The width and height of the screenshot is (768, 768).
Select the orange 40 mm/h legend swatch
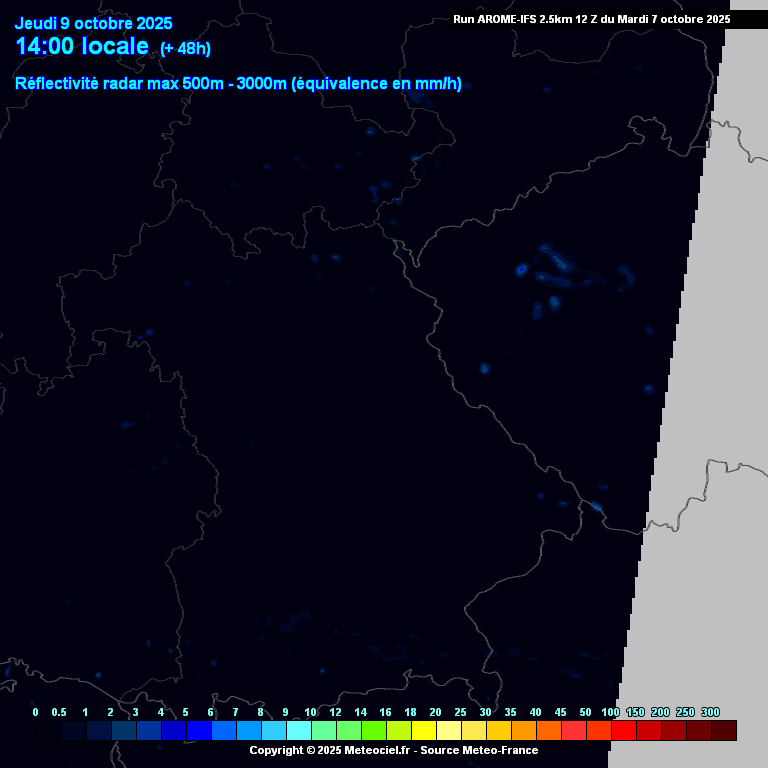[549, 731]
